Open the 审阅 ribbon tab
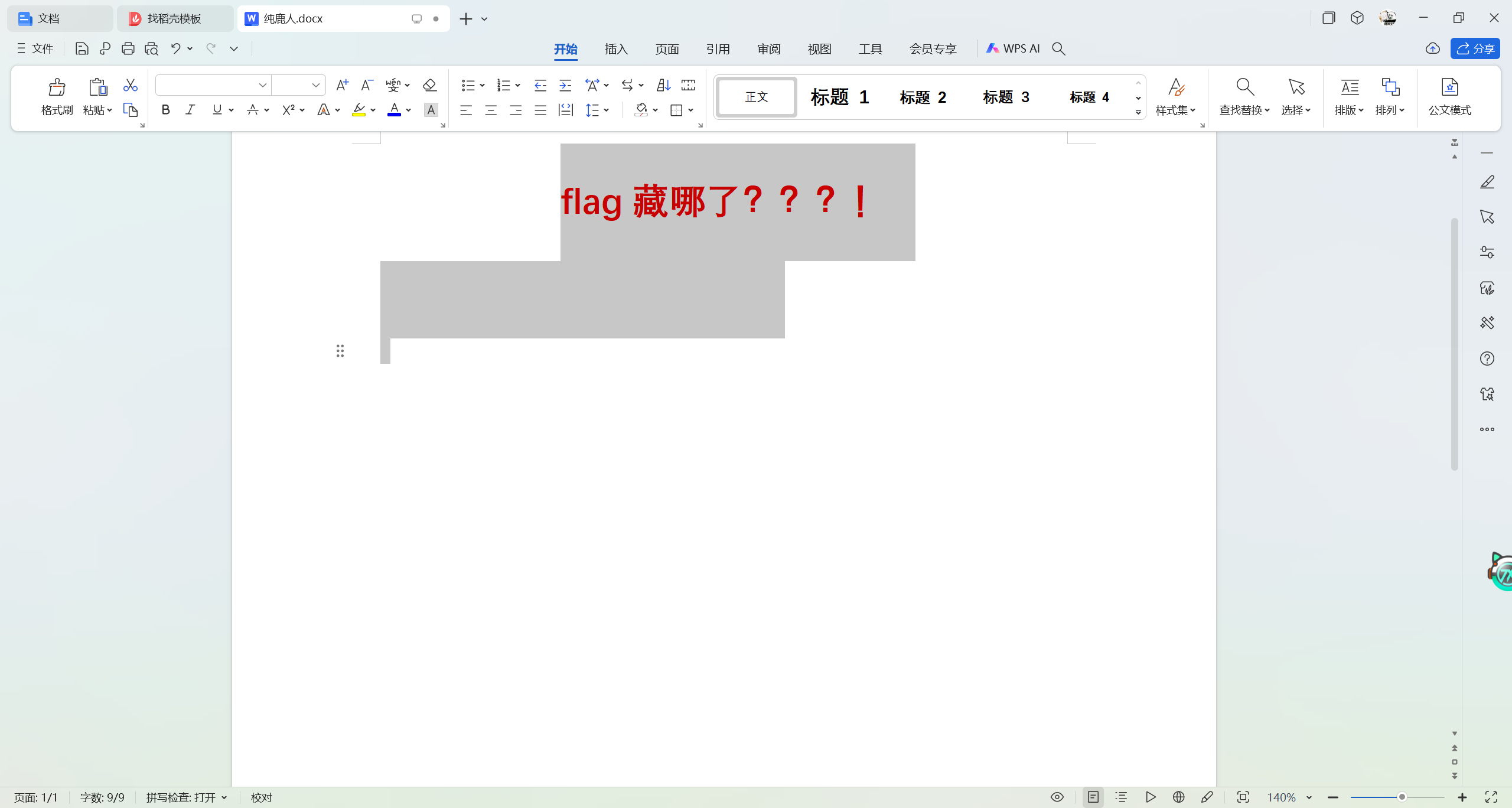 768,48
